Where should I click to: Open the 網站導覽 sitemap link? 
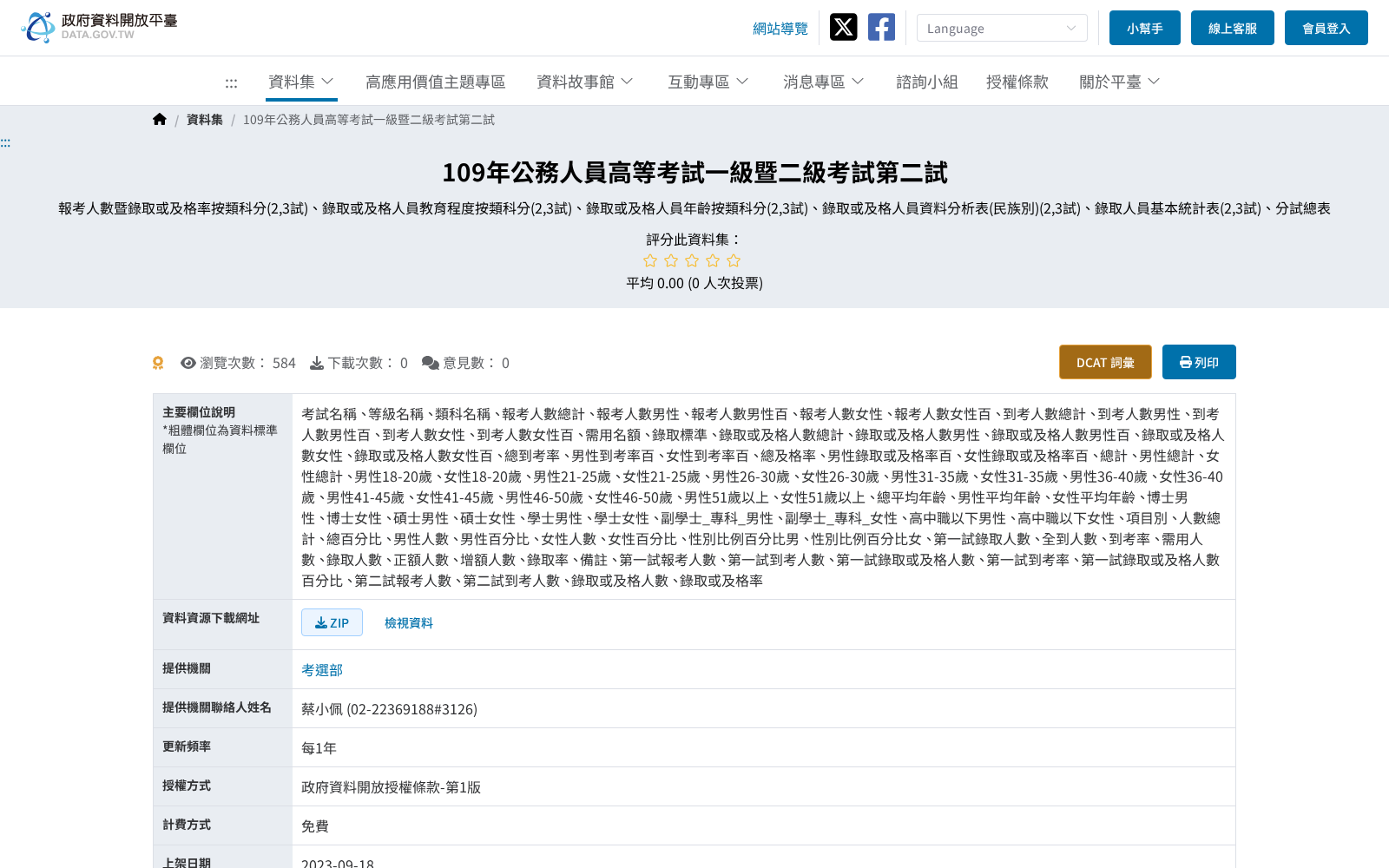pos(780,29)
